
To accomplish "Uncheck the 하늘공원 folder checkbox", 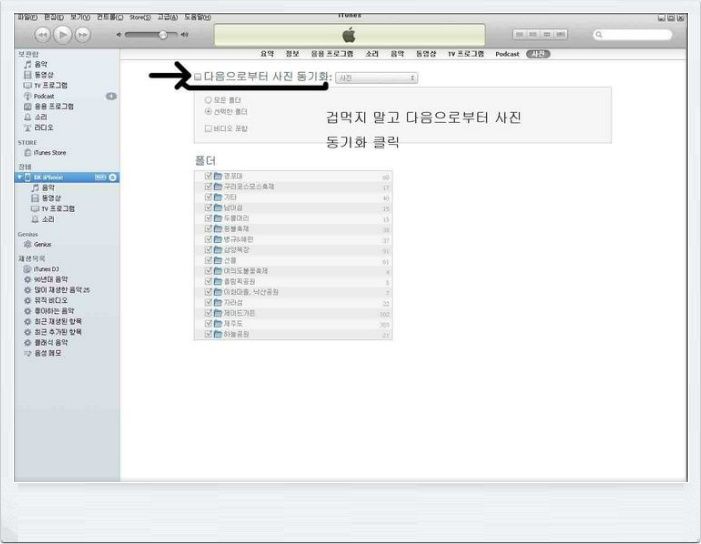I will (x=208, y=334).
